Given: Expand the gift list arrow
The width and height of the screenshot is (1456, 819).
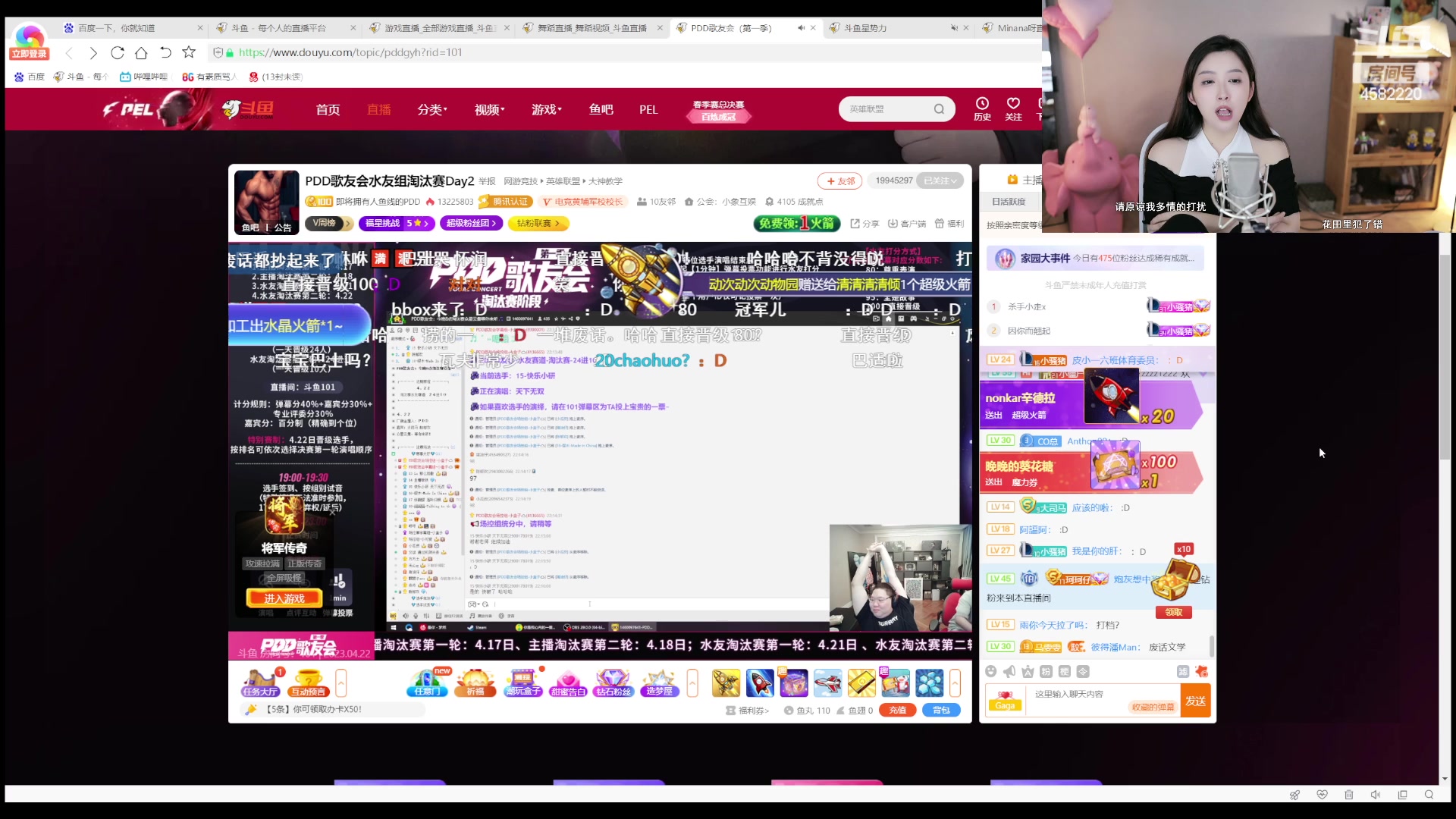Looking at the screenshot, I should pyautogui.click(x=955, y=683).
